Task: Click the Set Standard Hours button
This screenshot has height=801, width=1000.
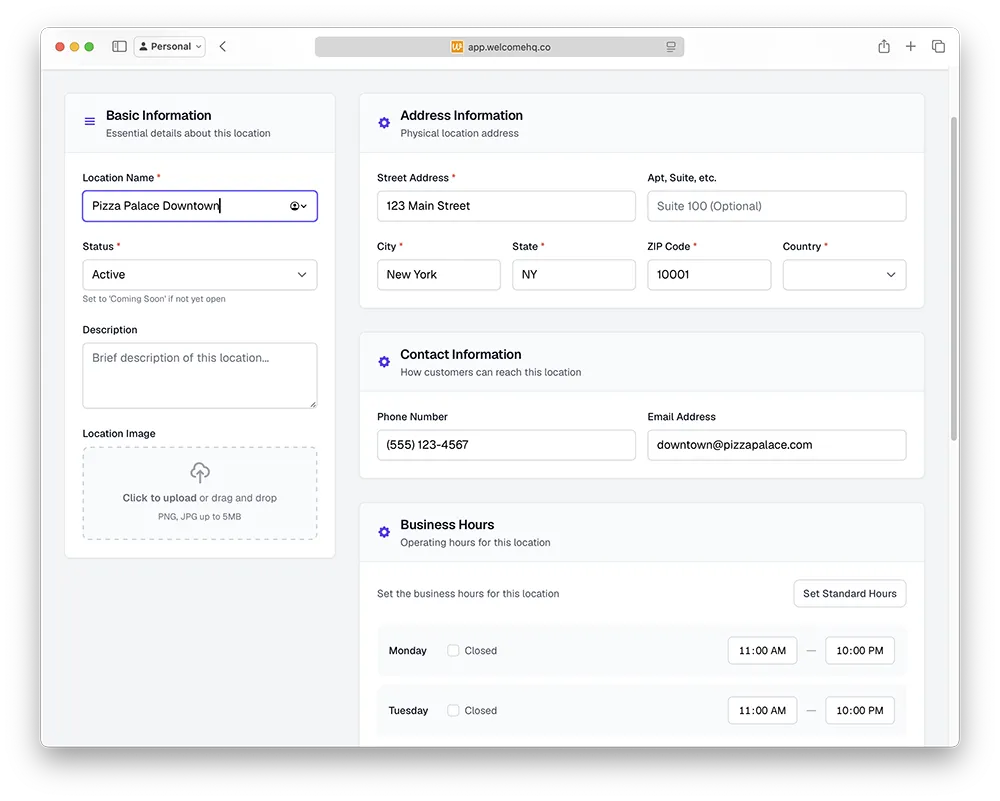Action: pos(849,593)
